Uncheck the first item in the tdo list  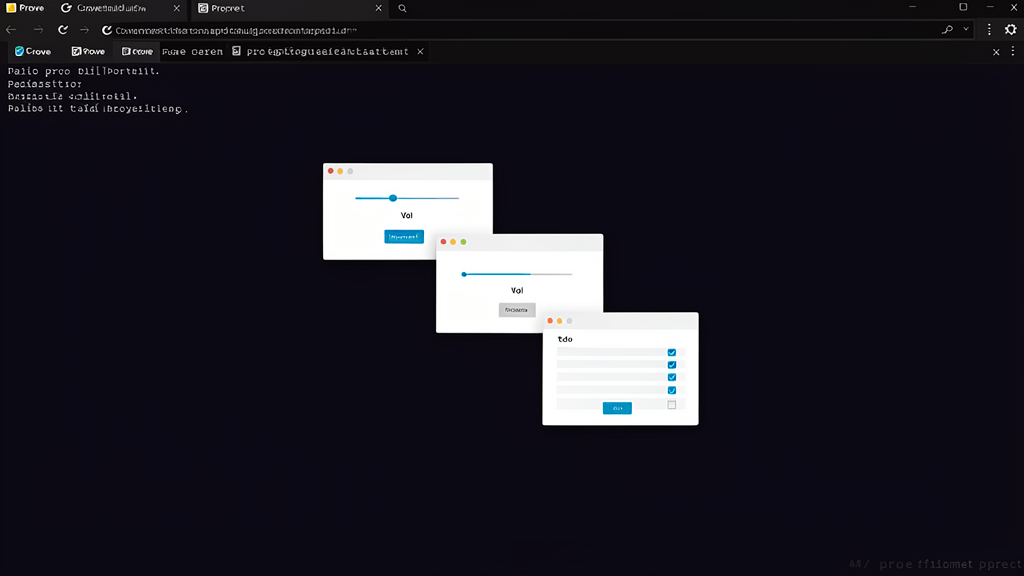672,352
